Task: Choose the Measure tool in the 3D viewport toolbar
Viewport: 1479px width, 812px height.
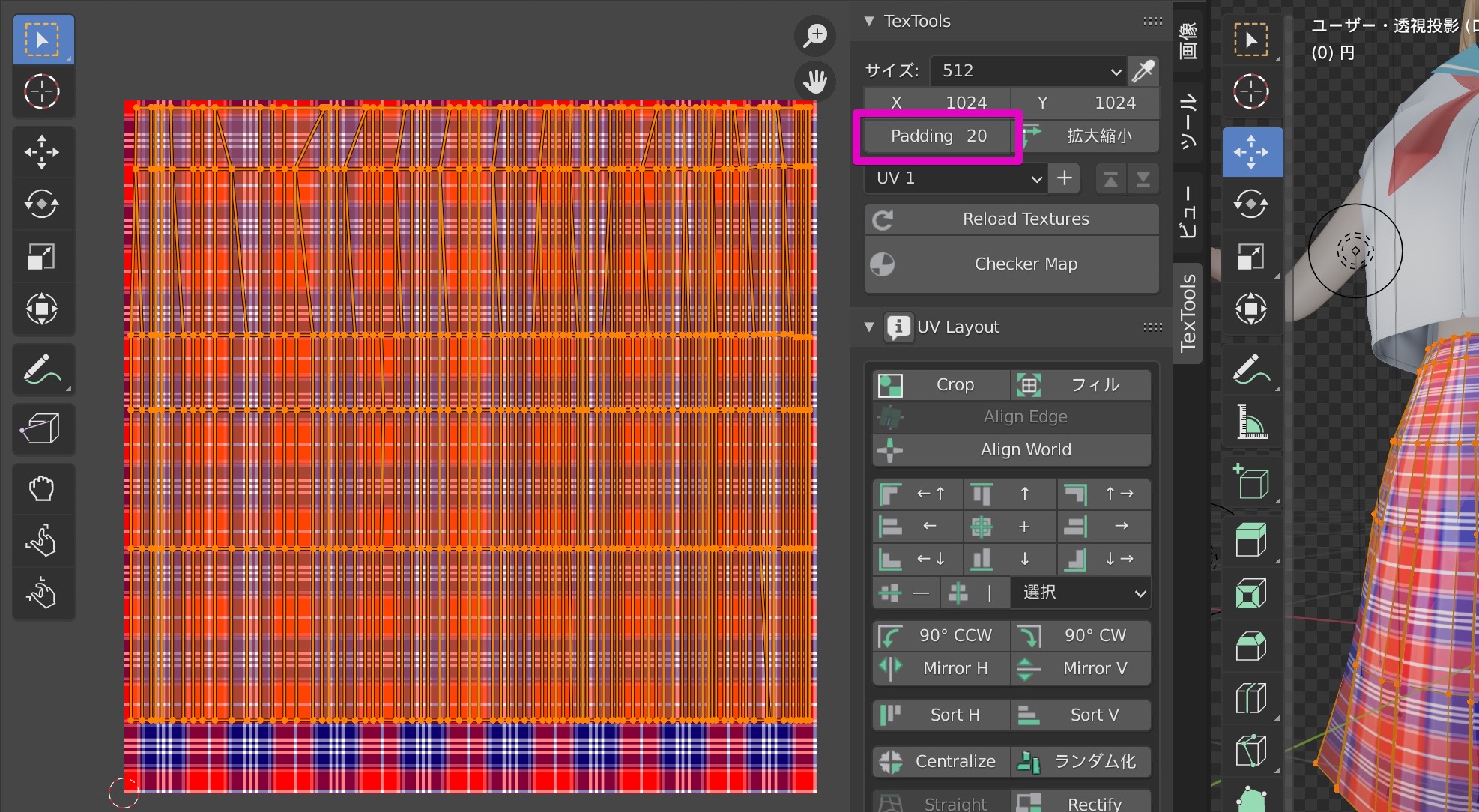Action: point(1252,421)
